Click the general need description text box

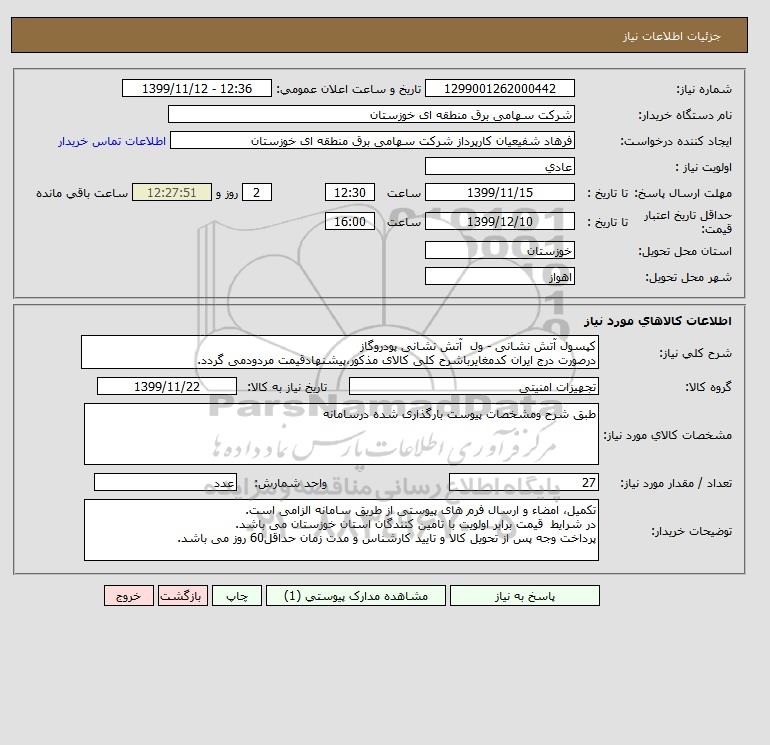340,352
